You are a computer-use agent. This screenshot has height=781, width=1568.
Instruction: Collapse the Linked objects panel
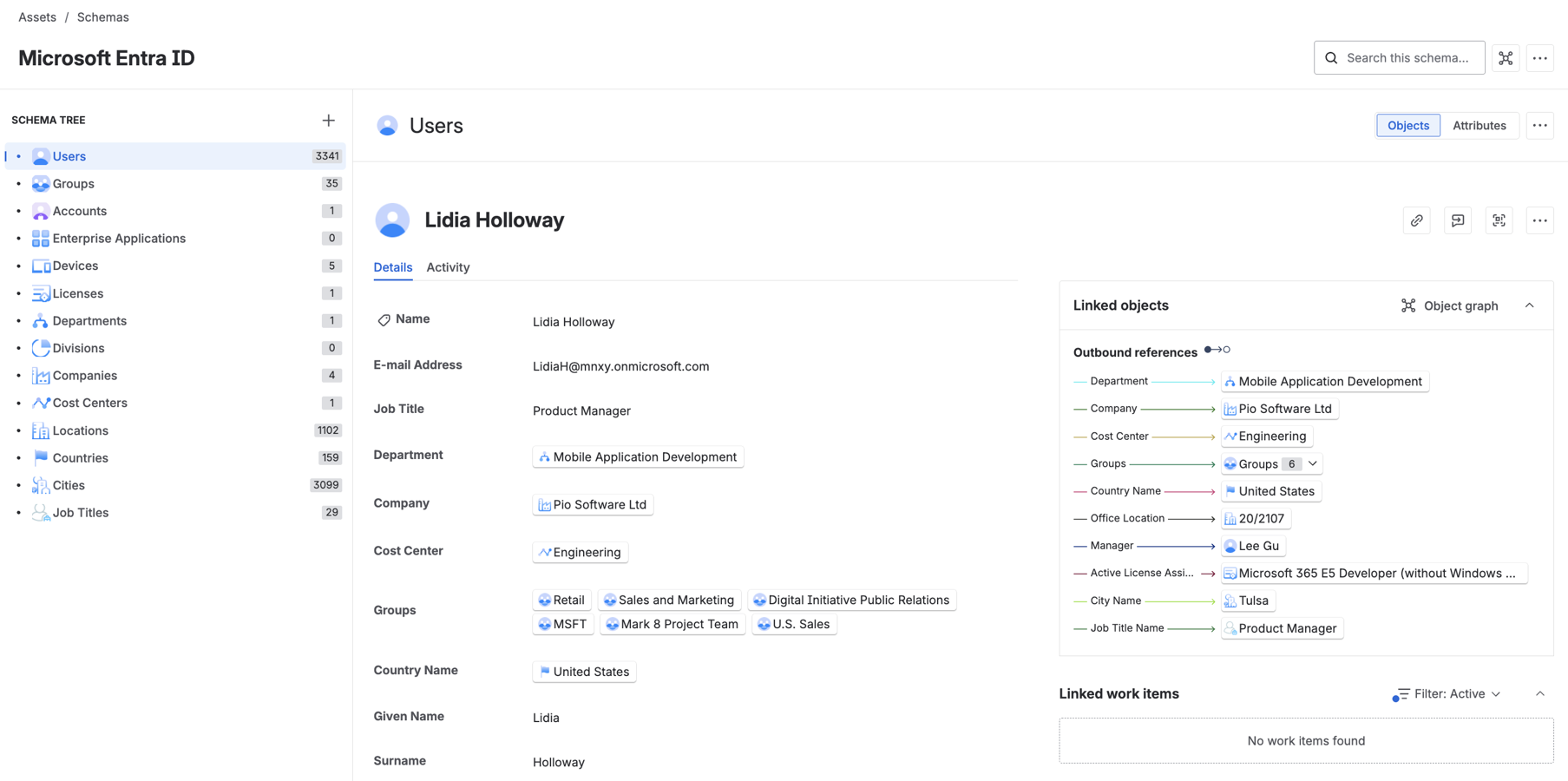(x=1529, y=305)
